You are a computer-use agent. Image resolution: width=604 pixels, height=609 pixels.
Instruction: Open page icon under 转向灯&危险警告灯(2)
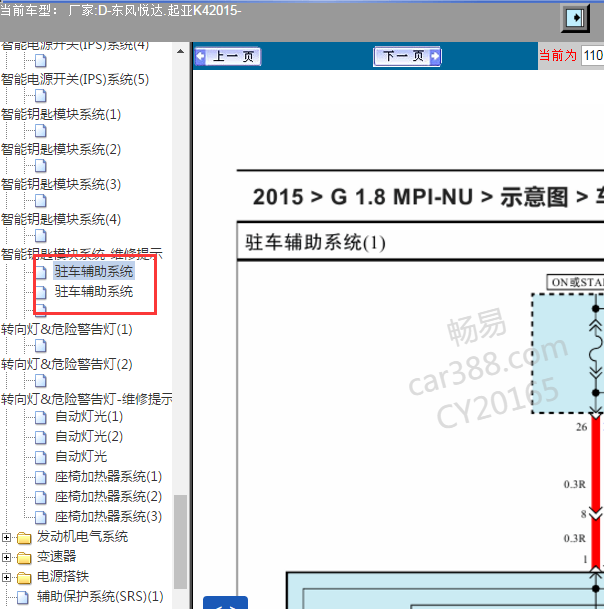point(41,381)
